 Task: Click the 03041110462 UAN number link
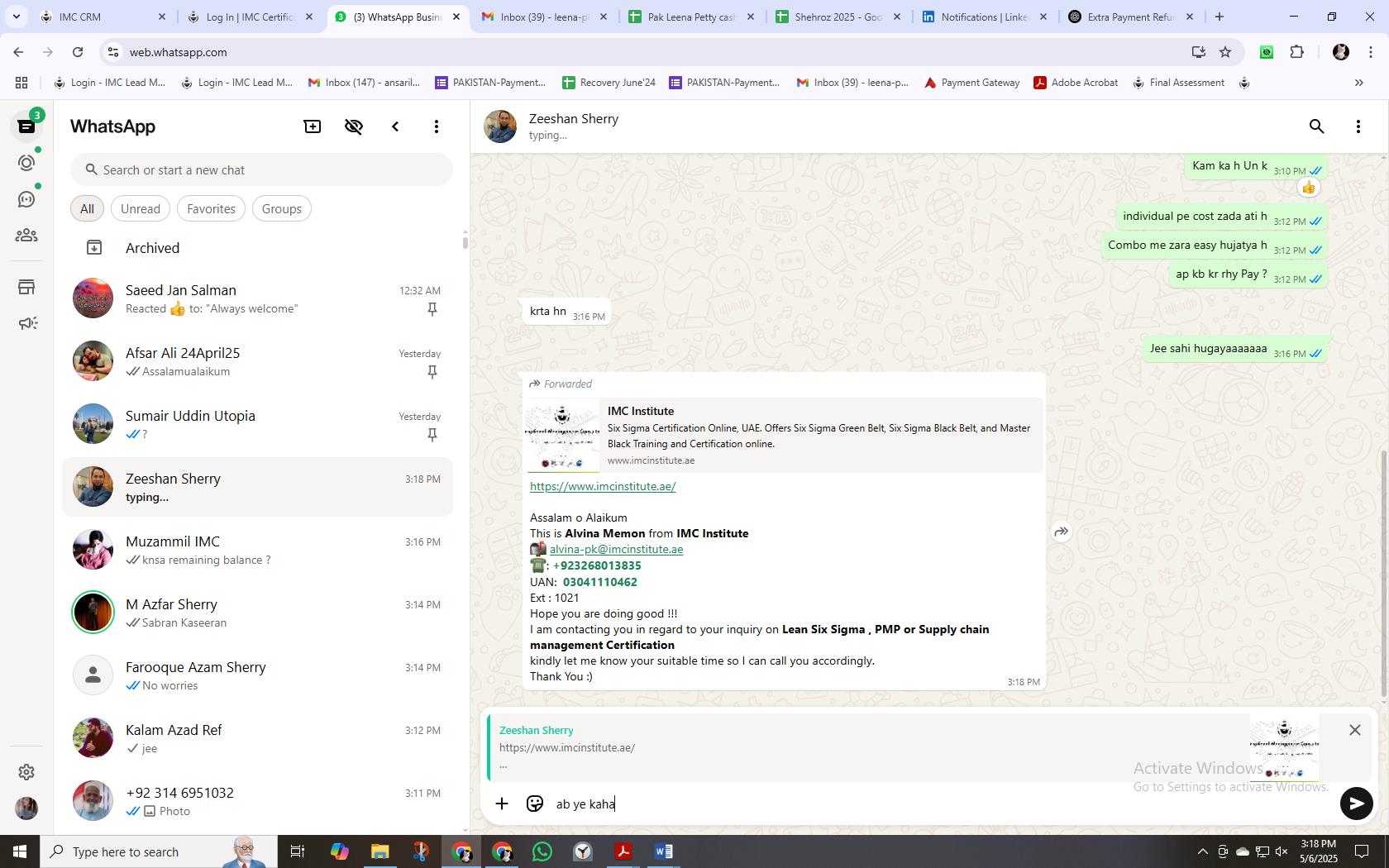tap(600, 582)
